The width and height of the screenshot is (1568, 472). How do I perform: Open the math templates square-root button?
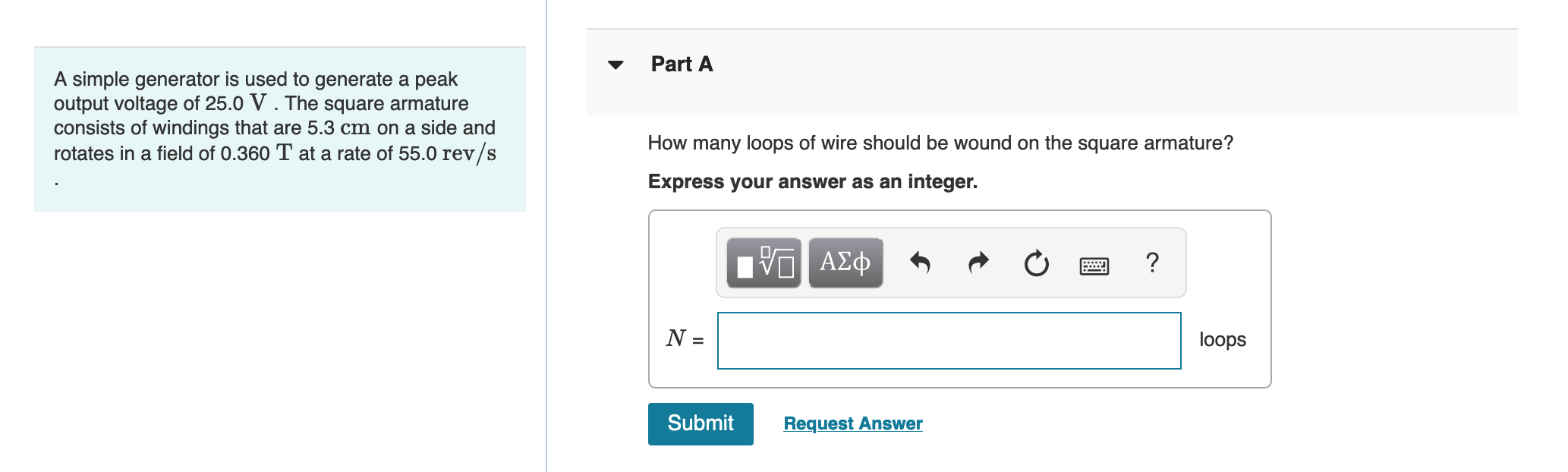pos(764,263)
